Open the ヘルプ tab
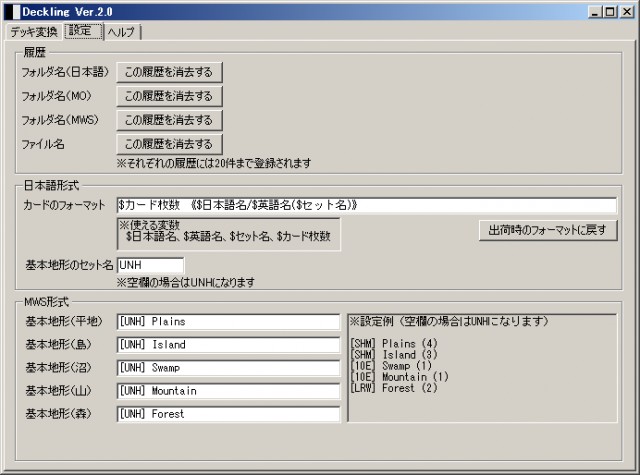640x475 pixels. pyautogui.click(x=122, y=32)
